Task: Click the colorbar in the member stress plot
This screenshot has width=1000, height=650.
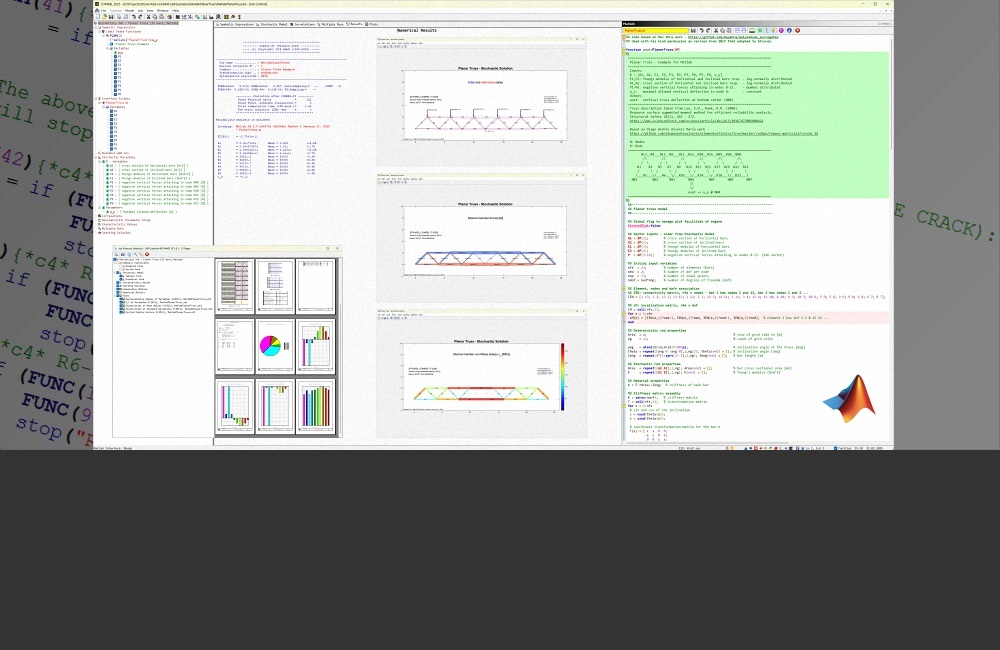Action: coord(562,377)
